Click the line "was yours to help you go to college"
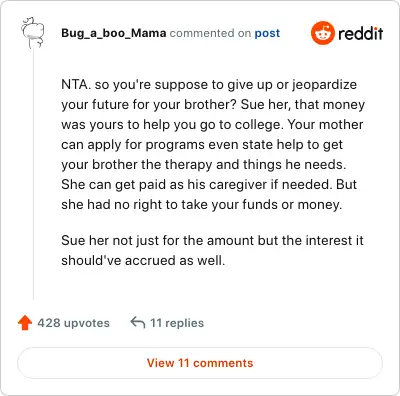 click(x=172, y=124)
